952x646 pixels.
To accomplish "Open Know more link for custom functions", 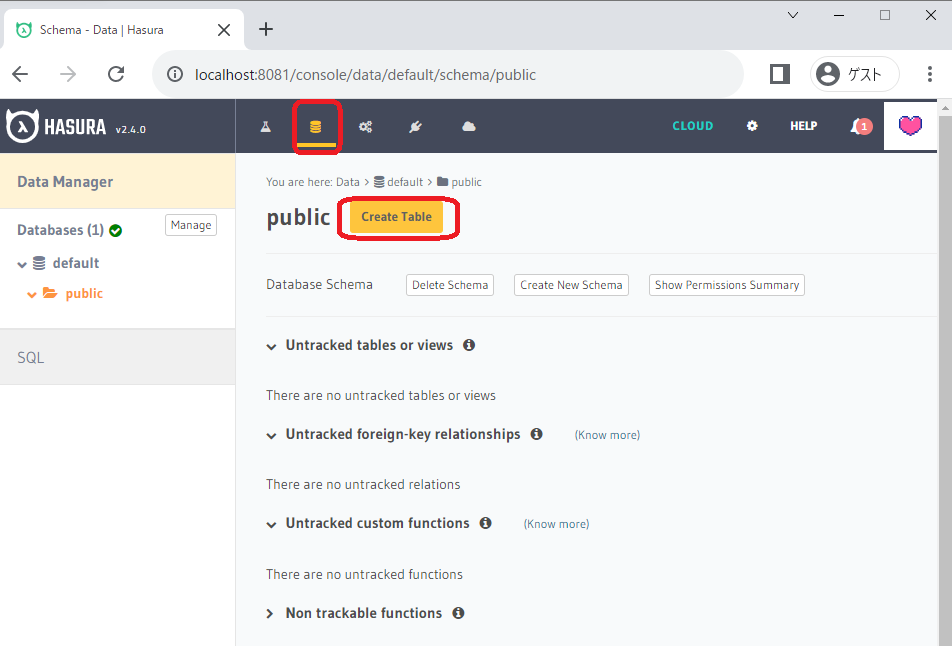I will click(556, 524).
